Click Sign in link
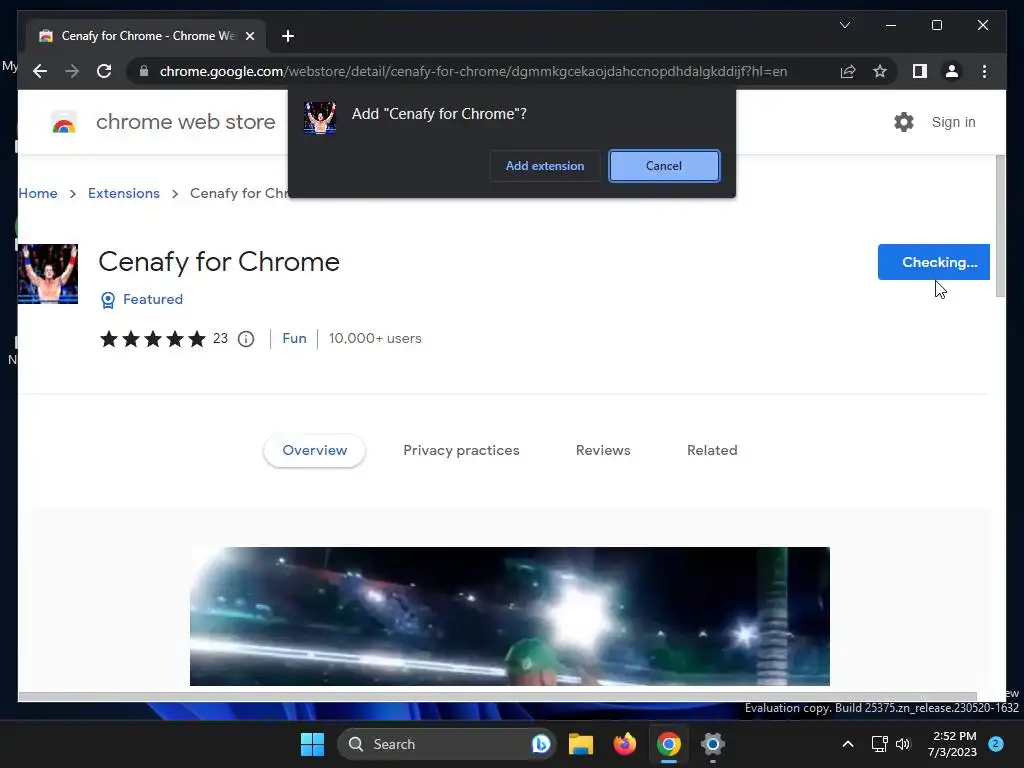 click(x=953, y=122)
